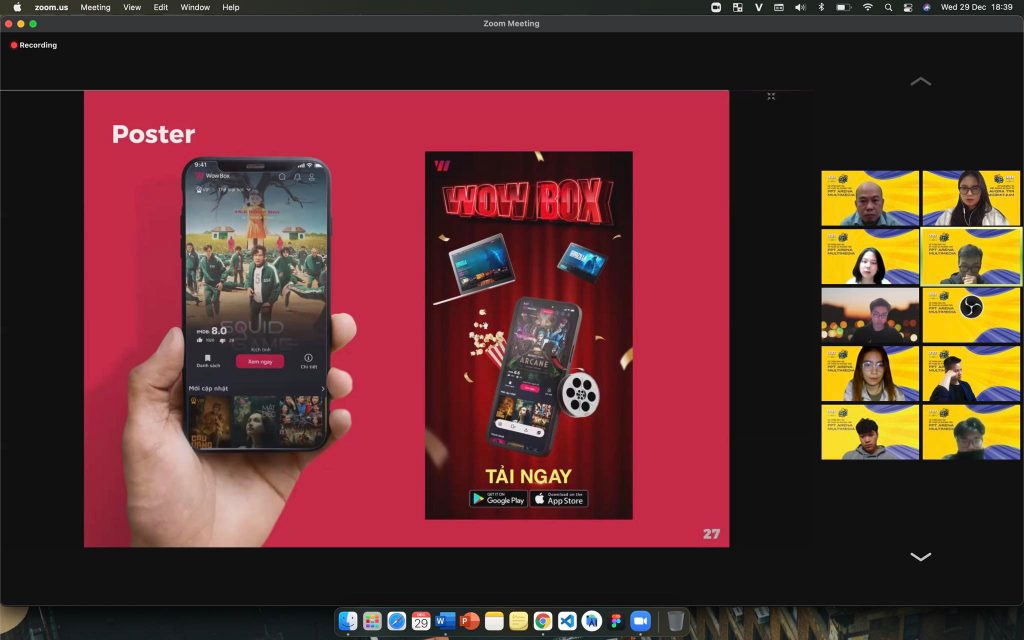1024x640 pixels.
Task: Click the exit-fullscreen arrows icon beside the slide
Action: click(771, 96)
